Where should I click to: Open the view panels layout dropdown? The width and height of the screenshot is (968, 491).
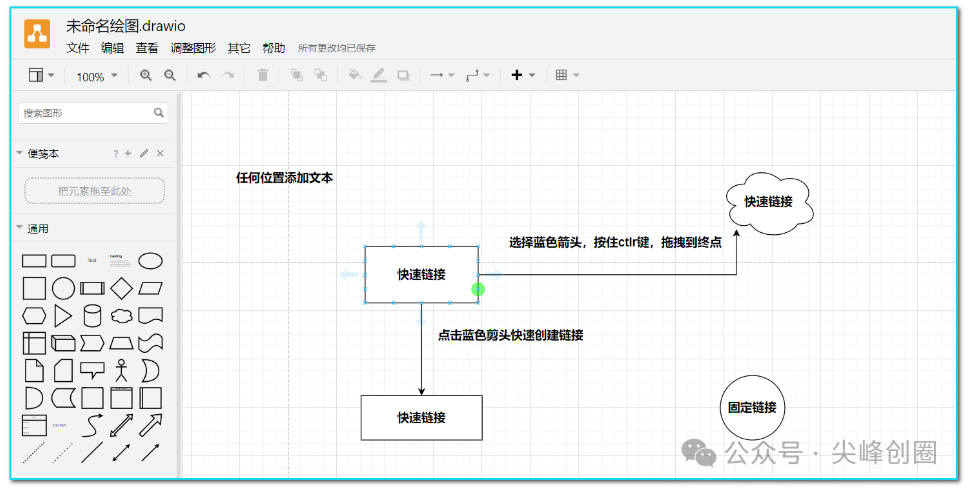point(41,75)
